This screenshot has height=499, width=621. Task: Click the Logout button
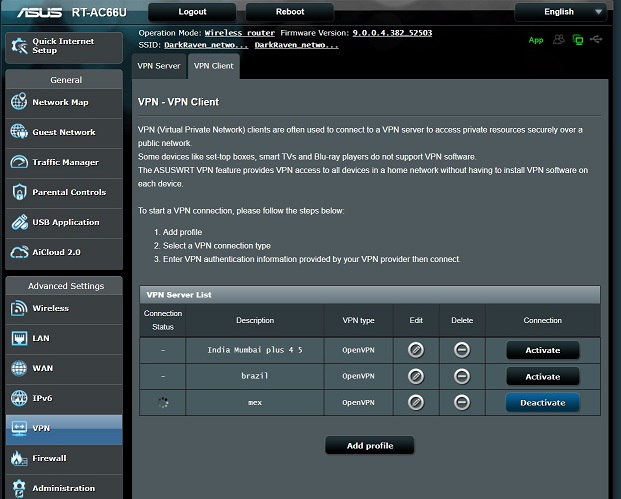click(x=192, y=12)
